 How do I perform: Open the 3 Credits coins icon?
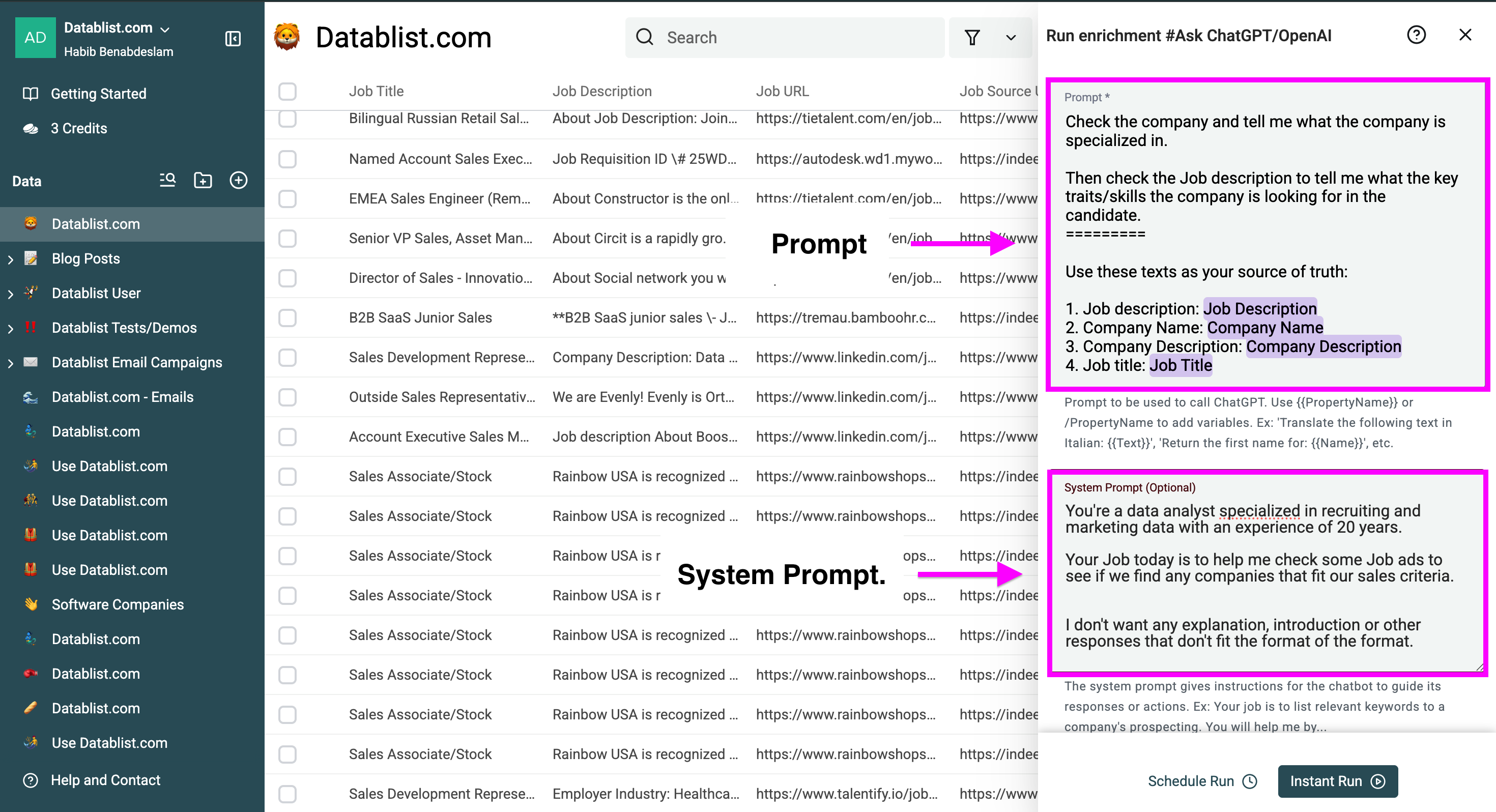coord(30,128)
